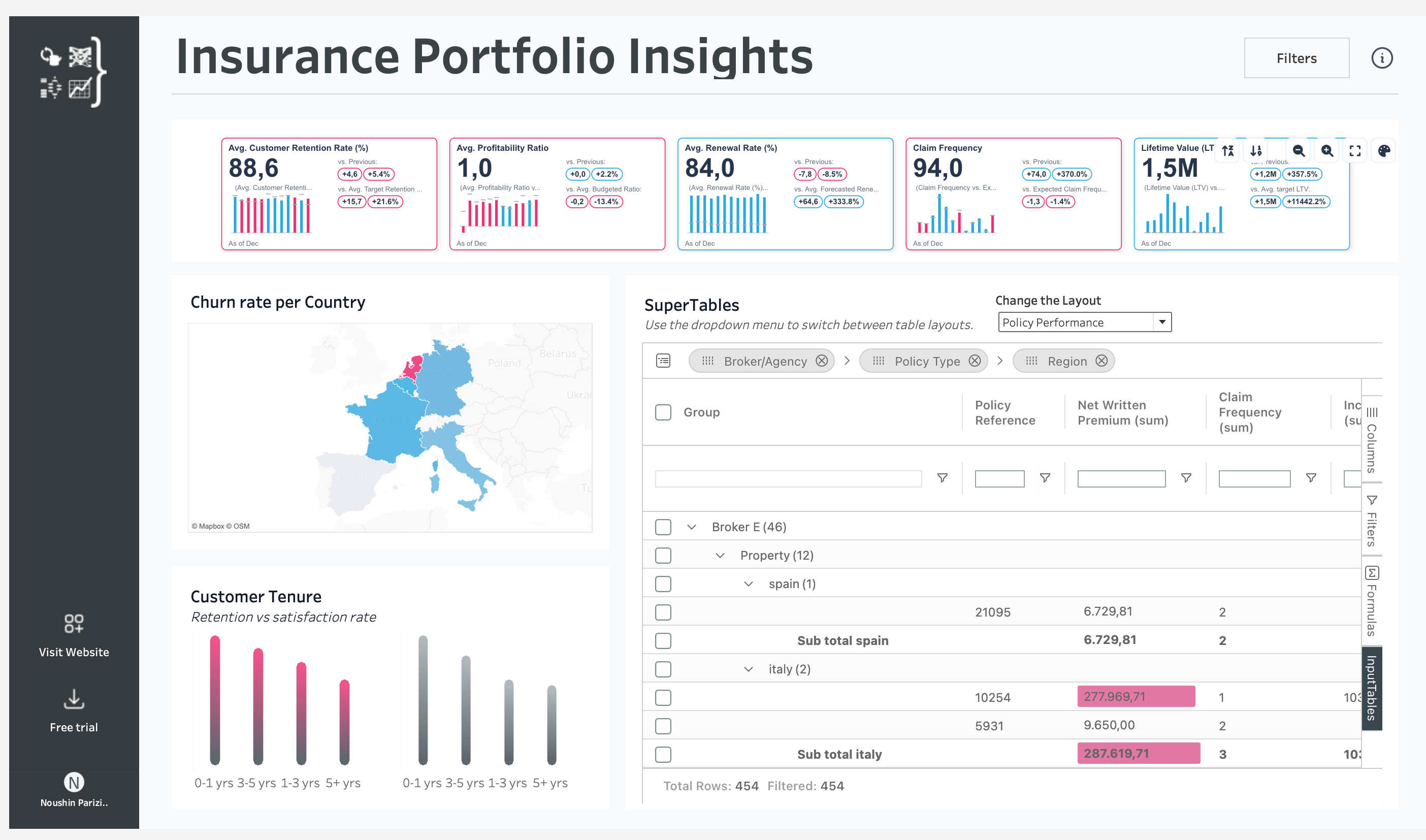Collapse the Property (12) group chevron
Viewport: 1426px width, 840px height.
[x=720, y=555]
